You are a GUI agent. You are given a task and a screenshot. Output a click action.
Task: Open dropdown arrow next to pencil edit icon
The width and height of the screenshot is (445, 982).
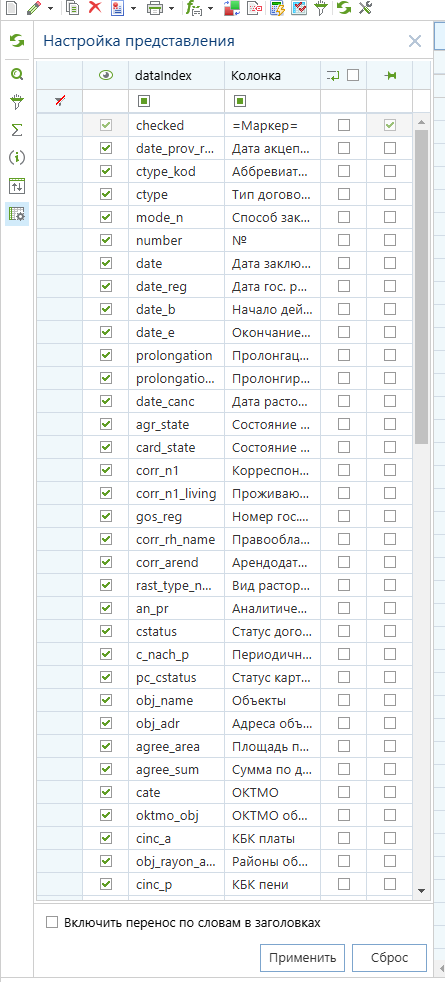click(51, 8)
